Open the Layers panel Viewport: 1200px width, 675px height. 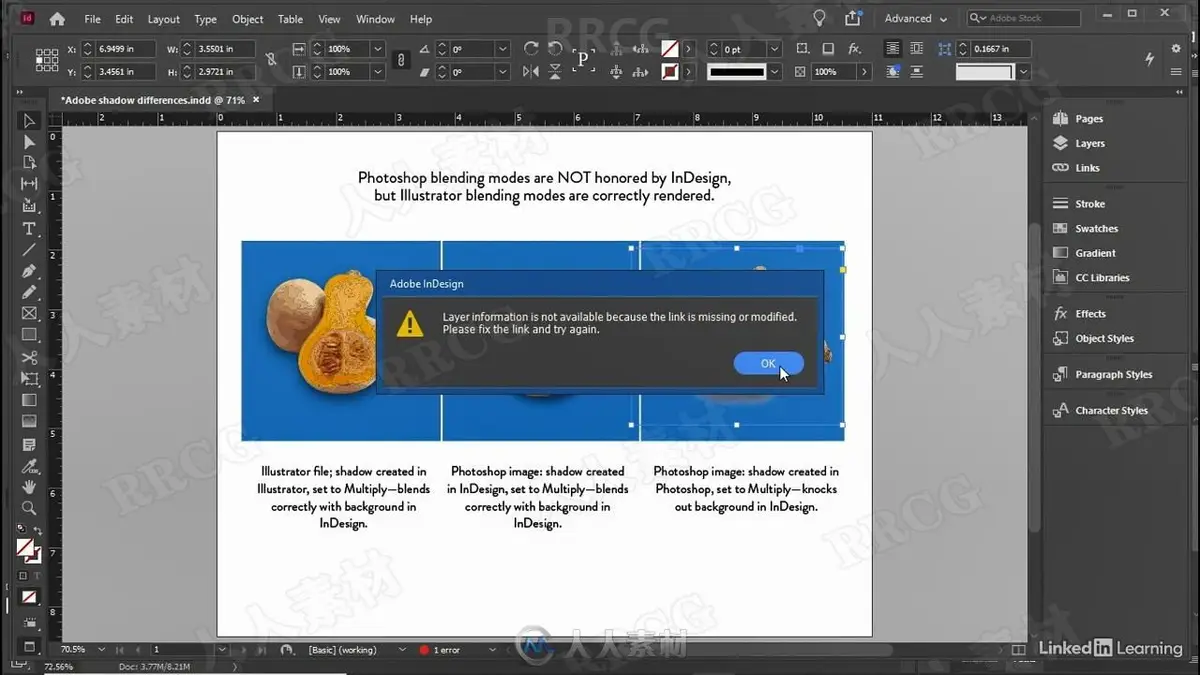point(1090,143)
